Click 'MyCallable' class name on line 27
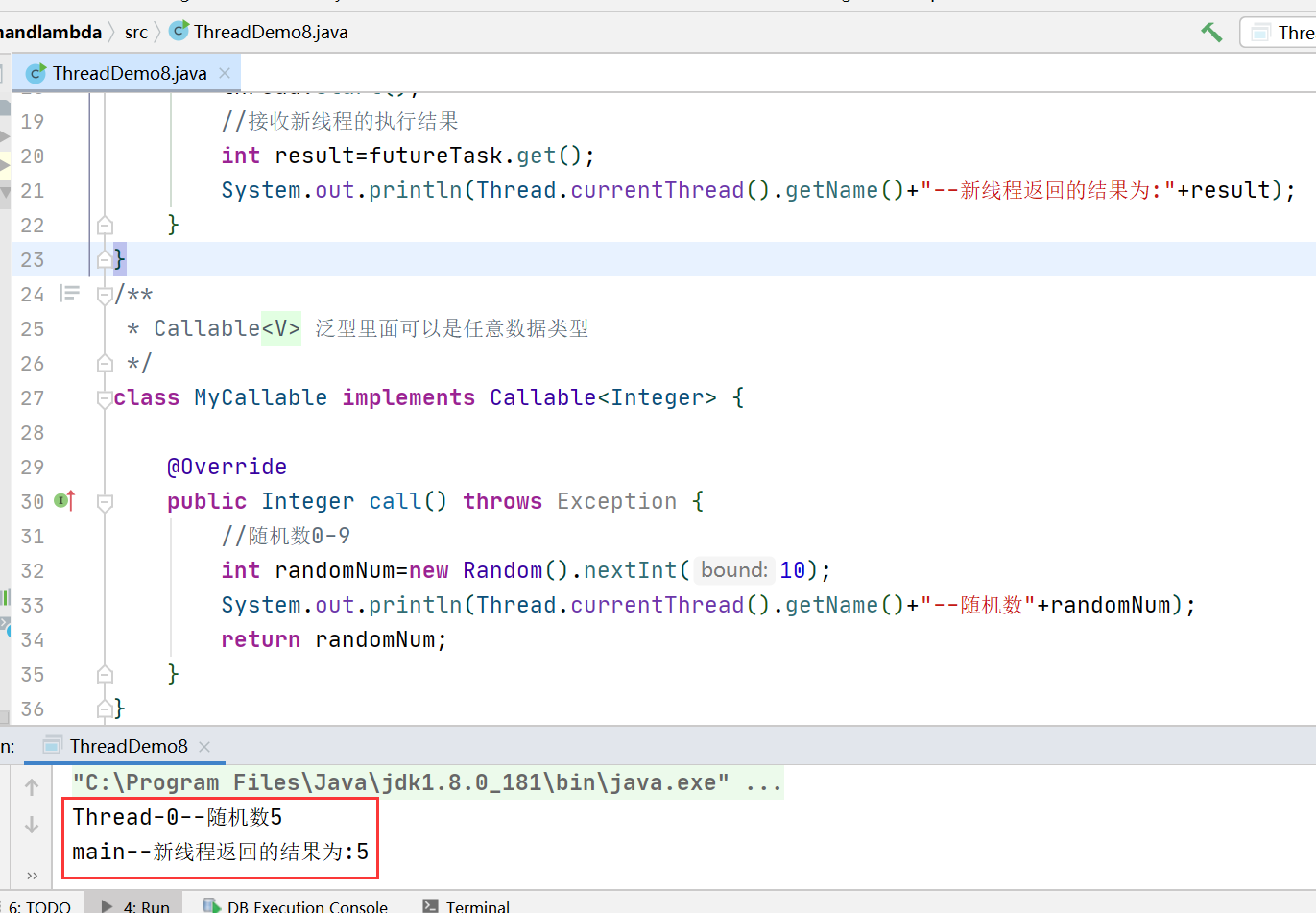Viewport: 1316px width, 913px height. [260, 397]
